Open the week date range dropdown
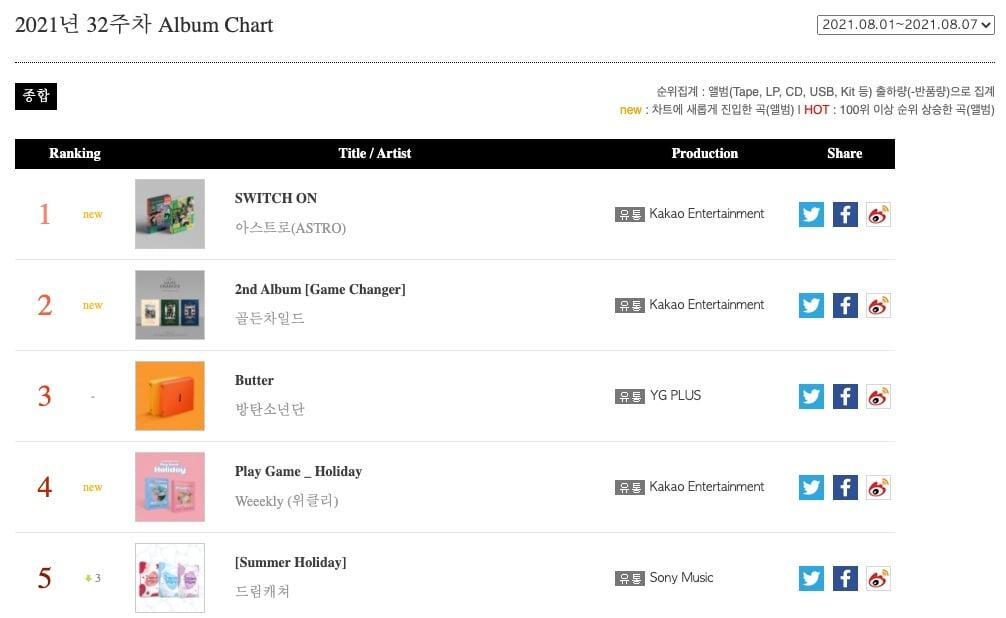 906,25
